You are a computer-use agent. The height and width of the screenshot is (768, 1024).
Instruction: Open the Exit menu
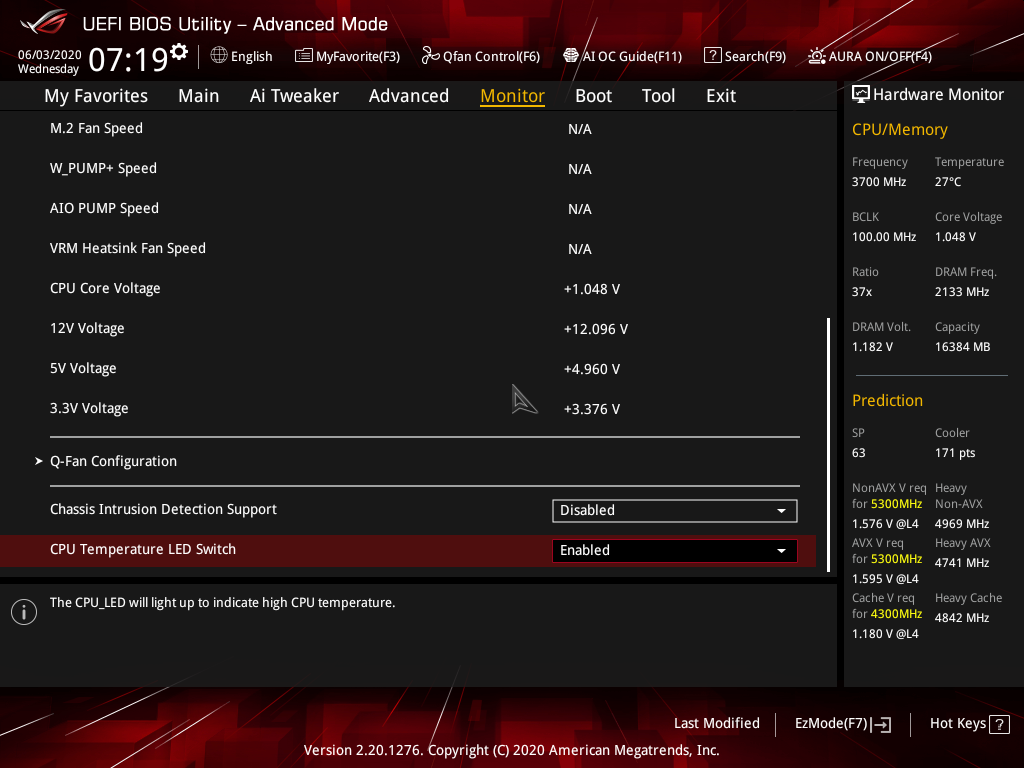coord(720,95)
